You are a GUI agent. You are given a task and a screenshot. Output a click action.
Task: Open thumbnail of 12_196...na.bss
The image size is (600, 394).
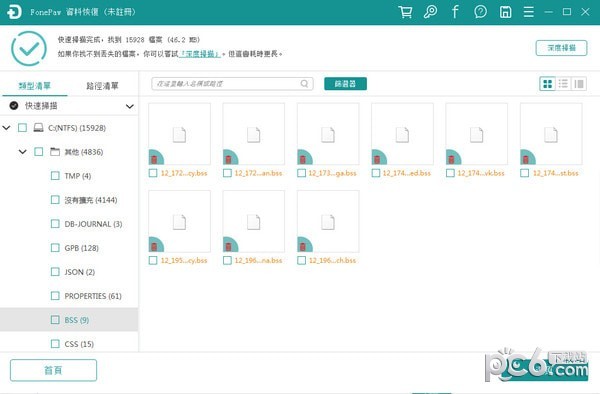coord(254,221)
